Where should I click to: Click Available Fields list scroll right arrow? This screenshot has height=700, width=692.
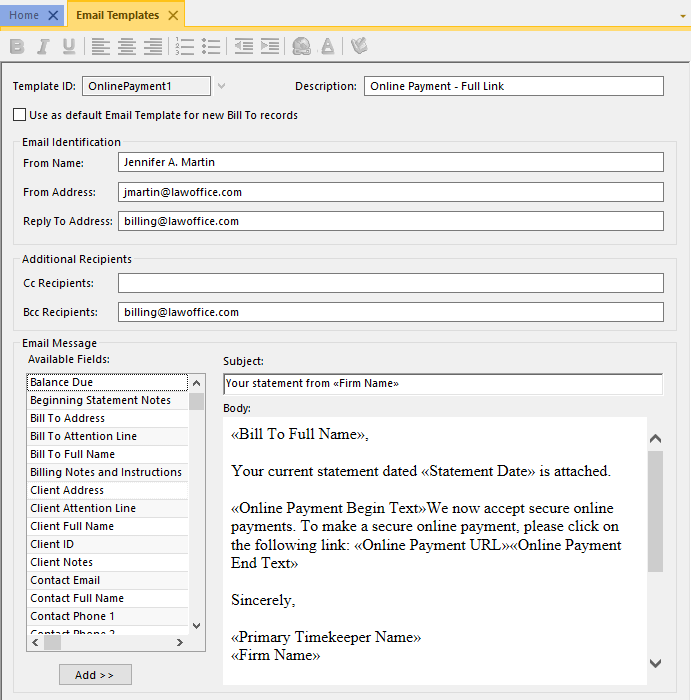tap(179, 642)
